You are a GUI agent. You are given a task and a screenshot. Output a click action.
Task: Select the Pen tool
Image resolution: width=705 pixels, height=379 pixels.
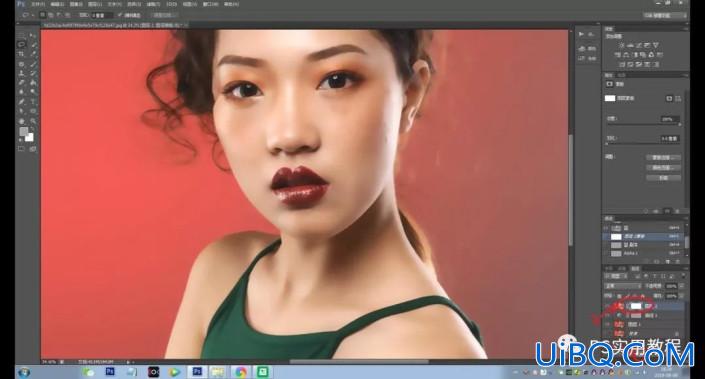point(21,102)
